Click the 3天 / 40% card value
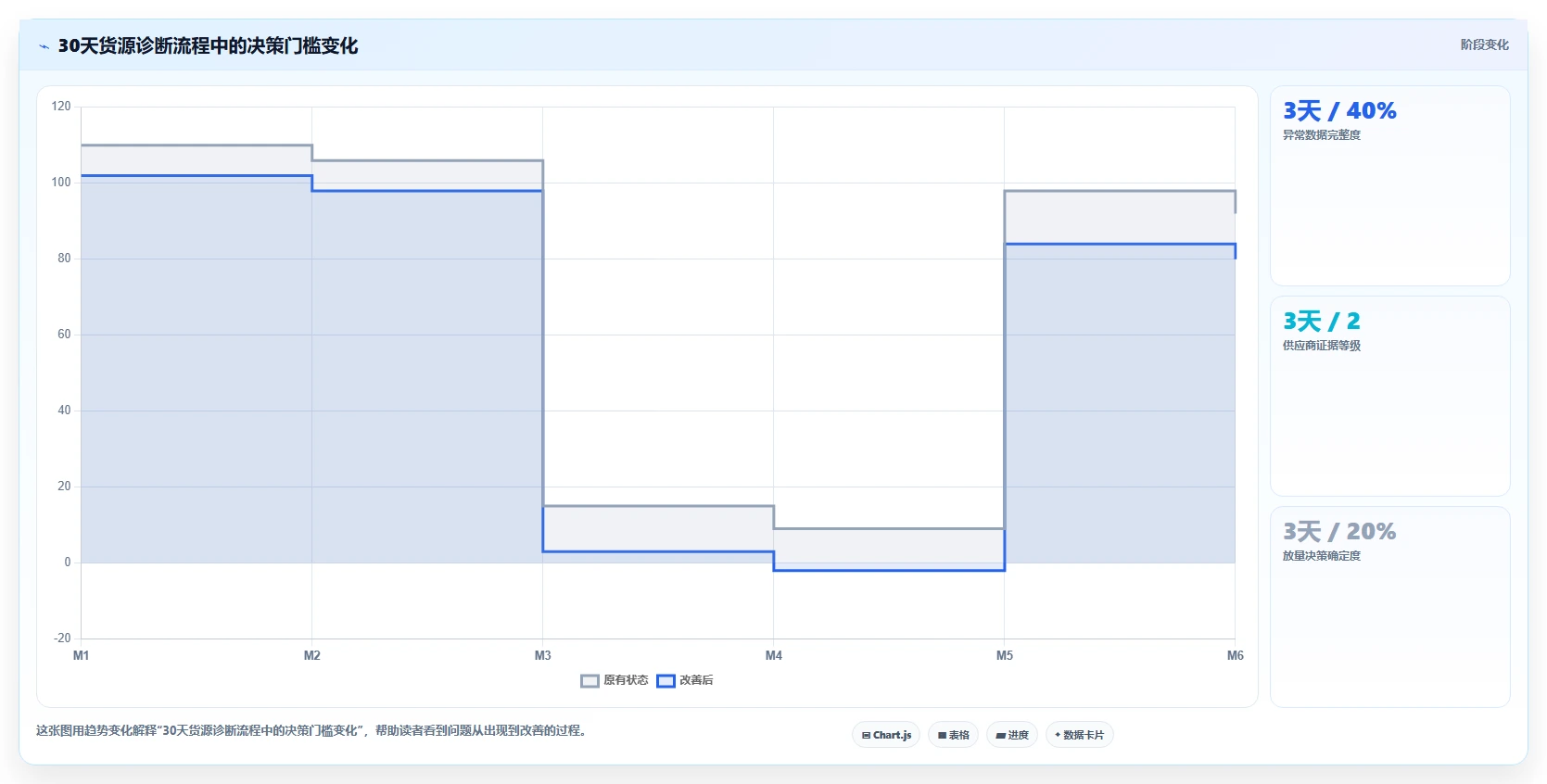 (x=1339, y=111)
